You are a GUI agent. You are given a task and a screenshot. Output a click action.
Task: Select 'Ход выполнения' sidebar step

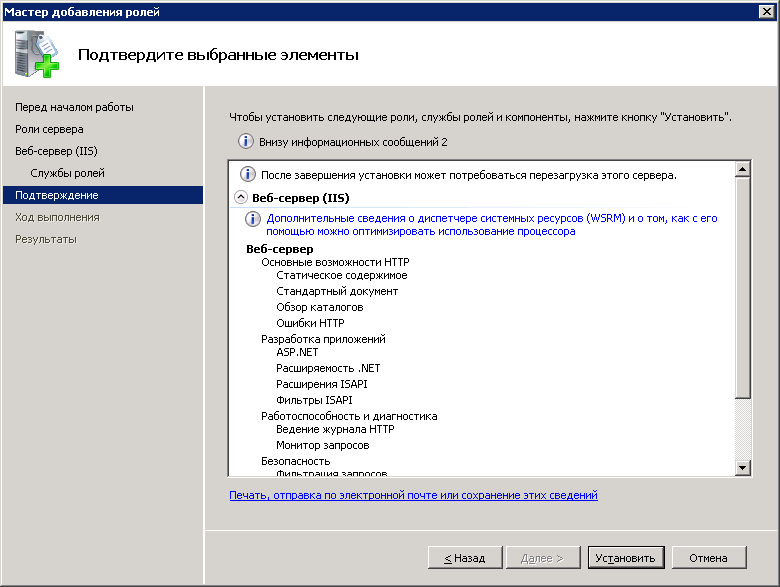[57, 217]
